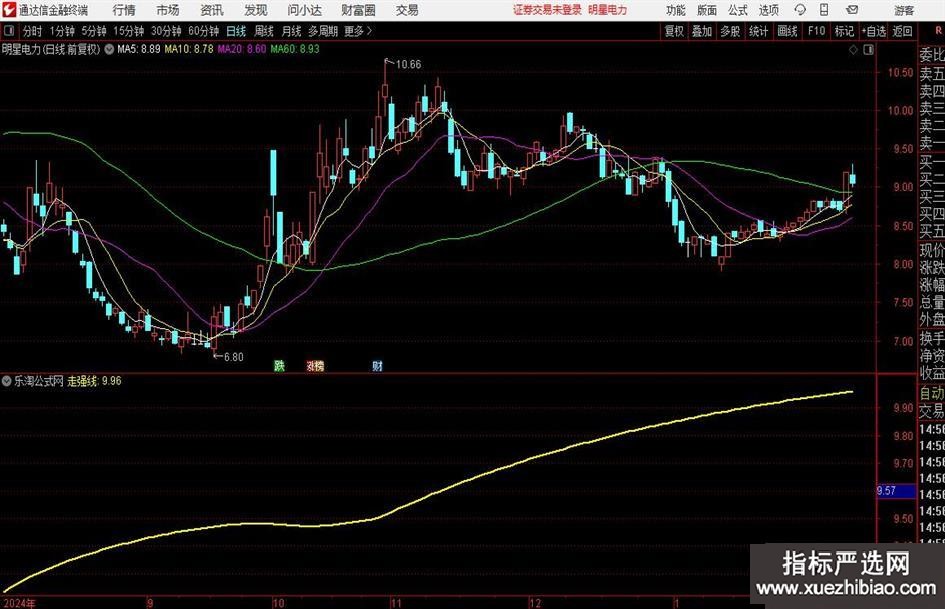Screen dimensions: 945x609
Task: Click the 画线 draw-line button
Action: [x=787, y=31]
